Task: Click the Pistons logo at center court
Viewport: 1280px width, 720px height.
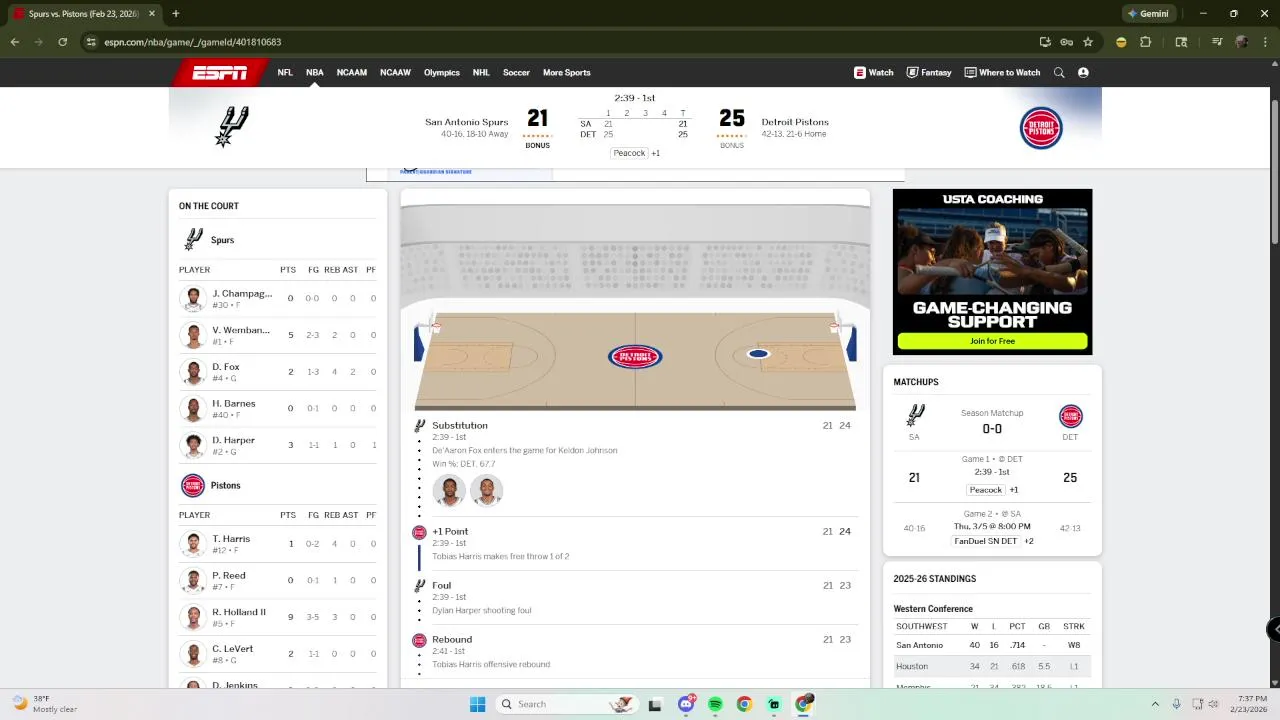Action: (x=635, y=357)
